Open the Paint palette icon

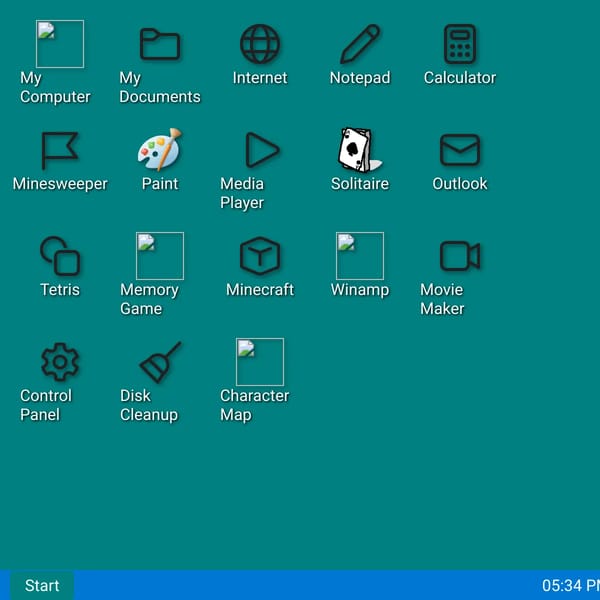[160, 150]
